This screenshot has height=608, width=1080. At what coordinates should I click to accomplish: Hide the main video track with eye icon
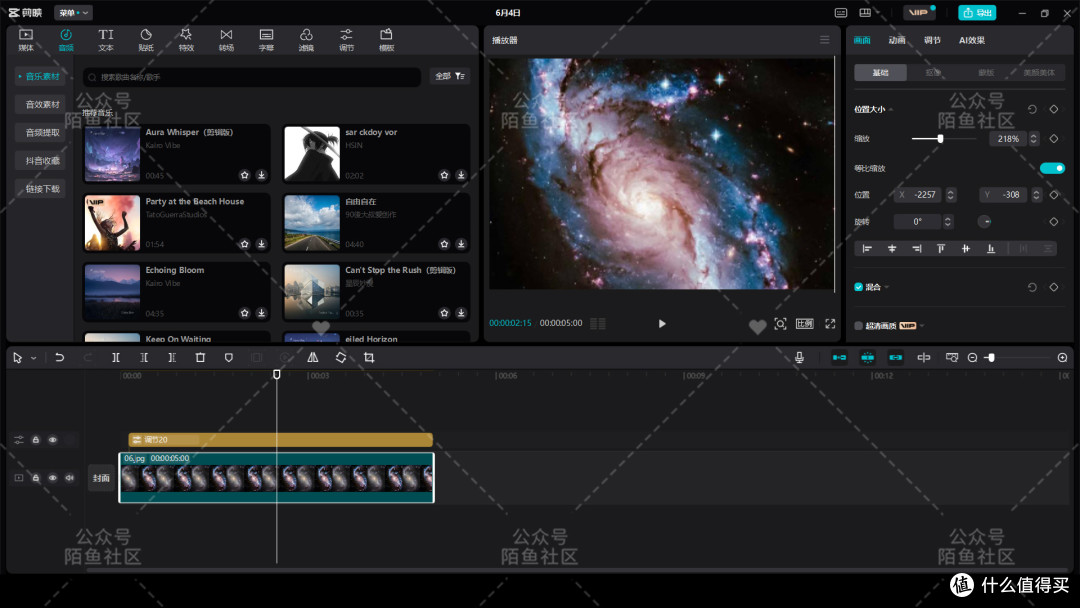coord(52,478)
